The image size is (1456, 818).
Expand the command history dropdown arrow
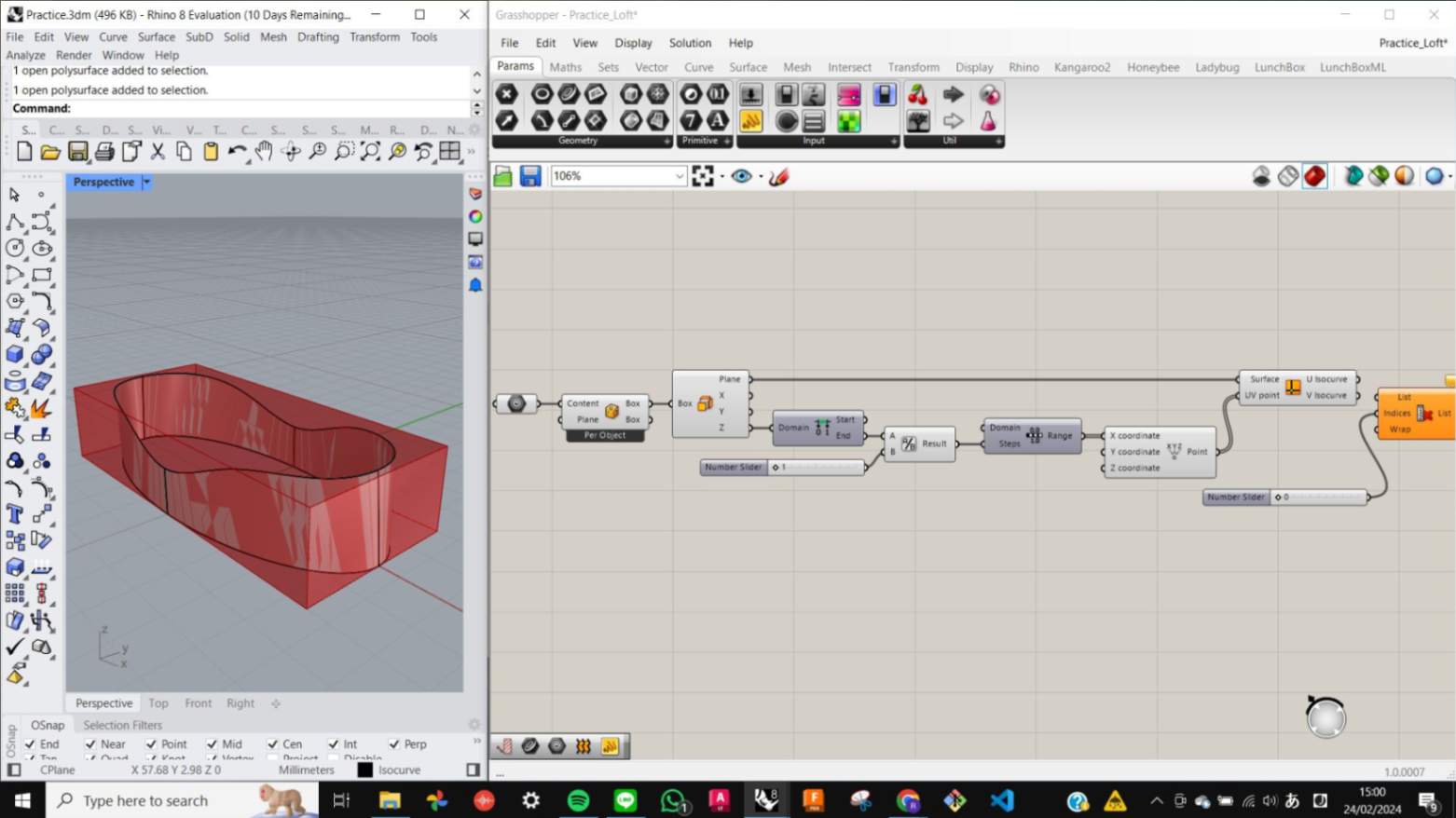[477, 91]
